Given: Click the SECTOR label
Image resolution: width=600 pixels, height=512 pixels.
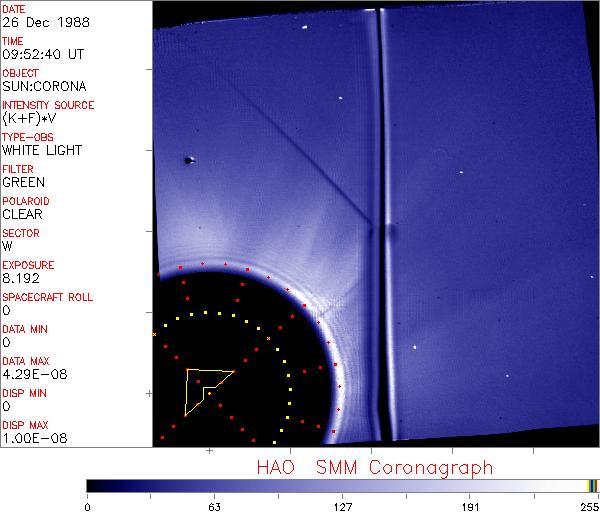Looking at the screenshot, I should (21, 233).
